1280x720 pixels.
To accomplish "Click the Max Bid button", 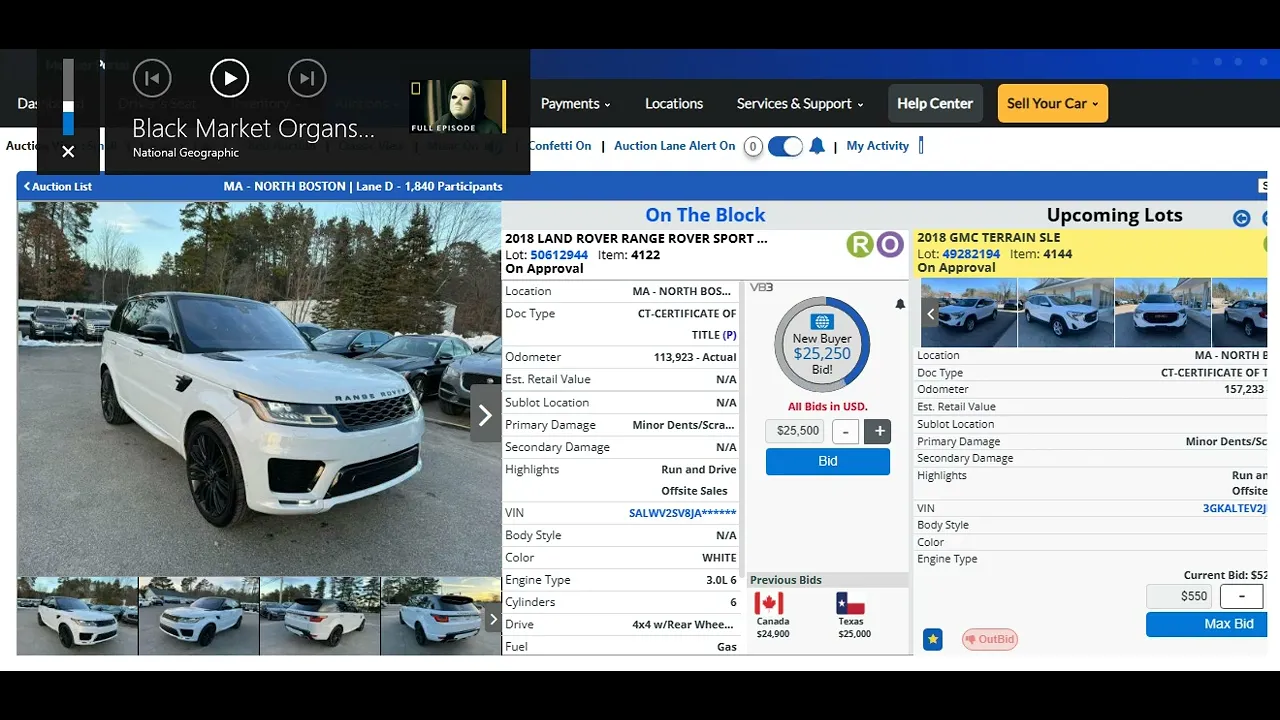I will (1207, 624).
